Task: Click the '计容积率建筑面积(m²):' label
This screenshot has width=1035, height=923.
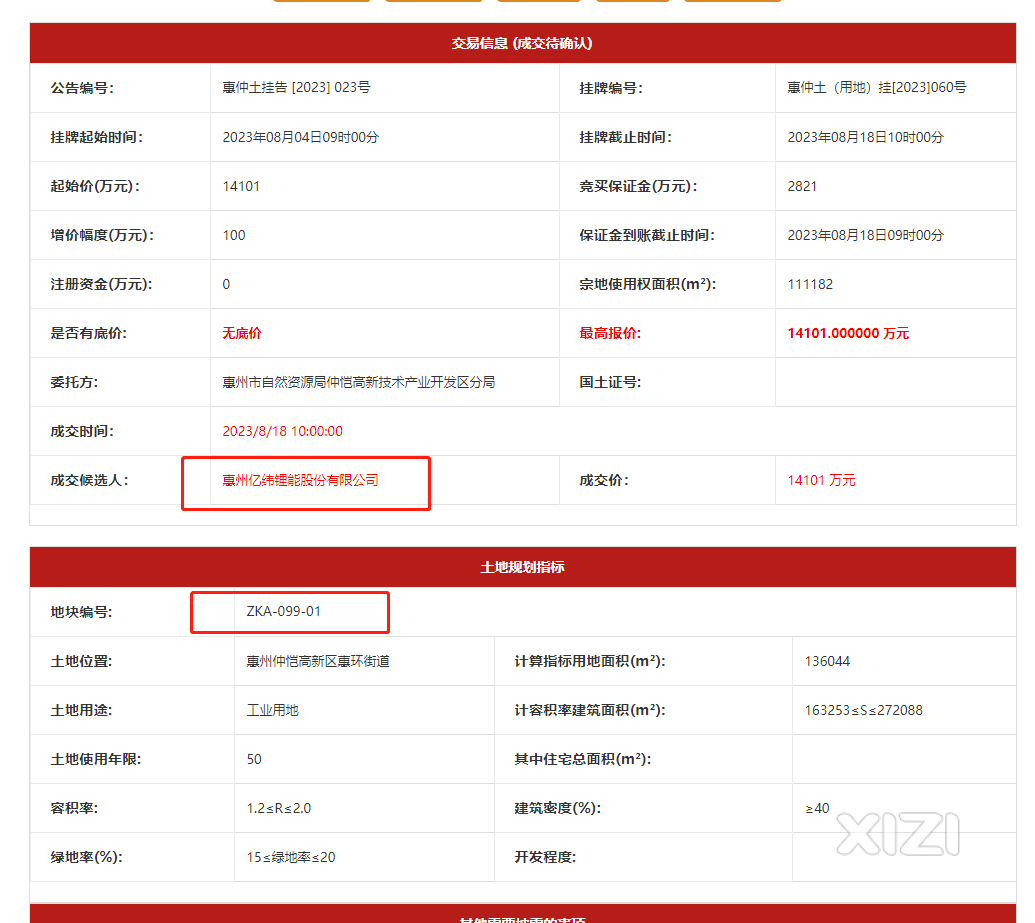Action: click(x=590, y=710)
